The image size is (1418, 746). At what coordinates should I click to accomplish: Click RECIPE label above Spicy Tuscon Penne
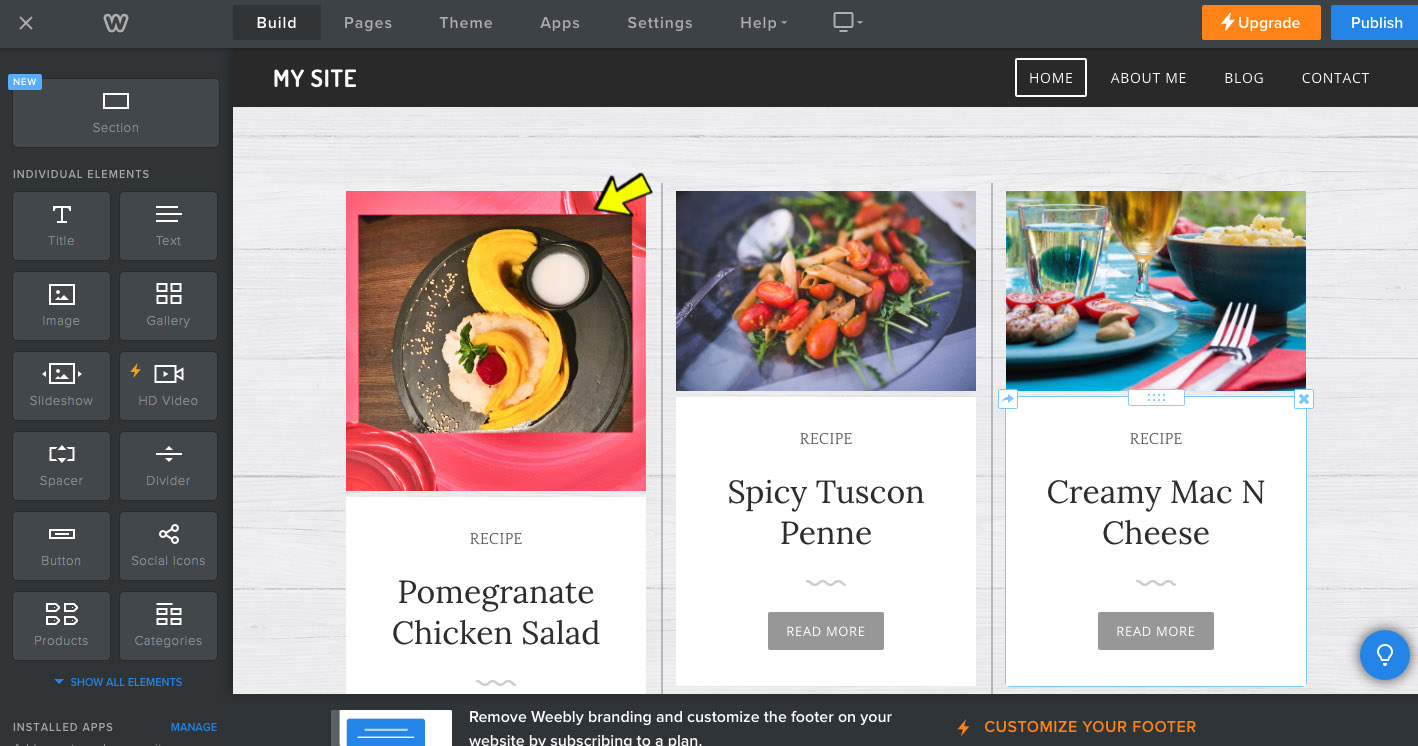[826, 439]
